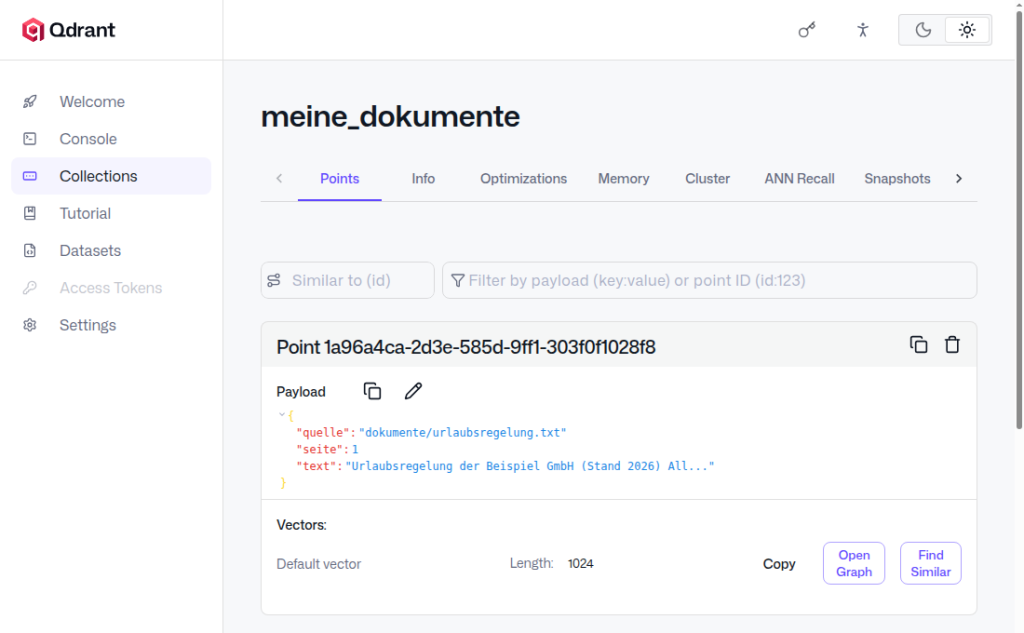Viewport: 1024px width, 633px height.
Task: Switch to the Memory tab
Action: tap(624, 179)
